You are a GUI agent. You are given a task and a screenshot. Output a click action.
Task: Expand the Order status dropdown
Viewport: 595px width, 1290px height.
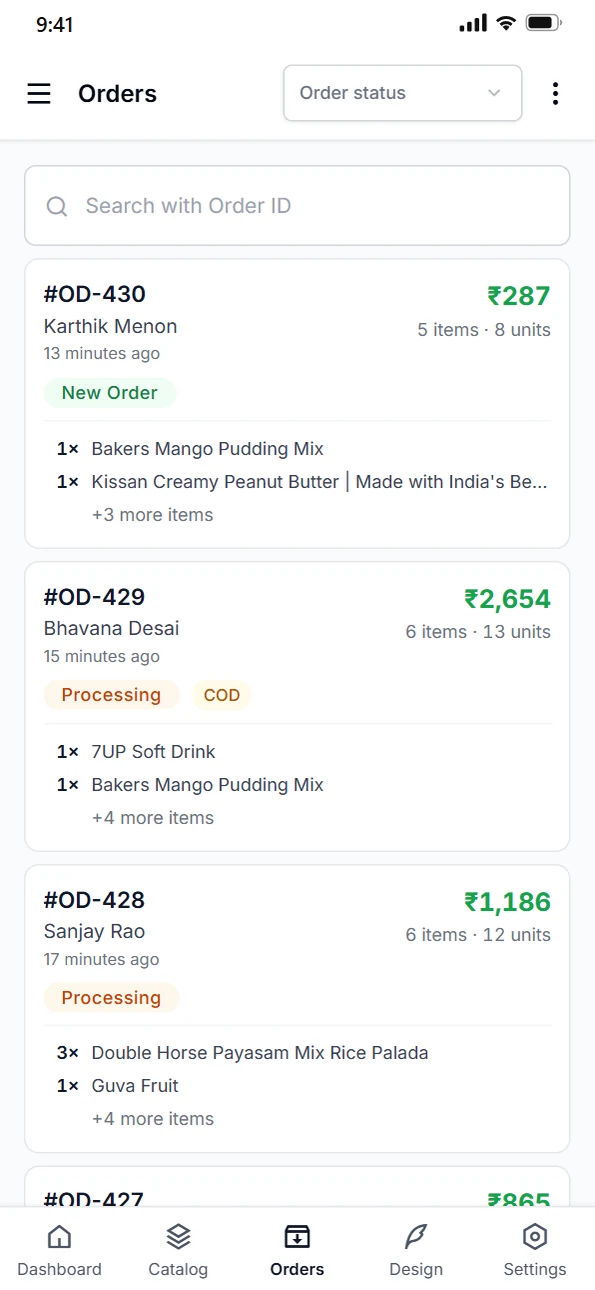click(403, 93)
